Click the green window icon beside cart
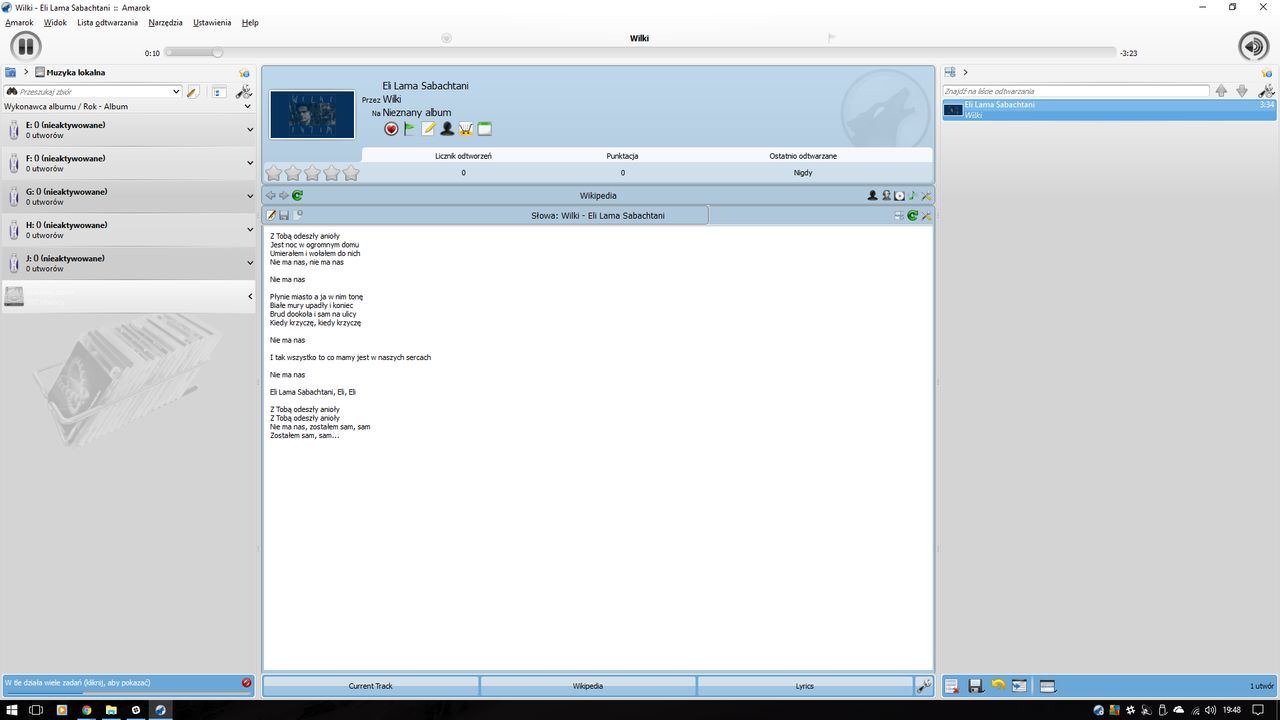1280x720 pixels. pyautogui.click(x=485, y=129)
